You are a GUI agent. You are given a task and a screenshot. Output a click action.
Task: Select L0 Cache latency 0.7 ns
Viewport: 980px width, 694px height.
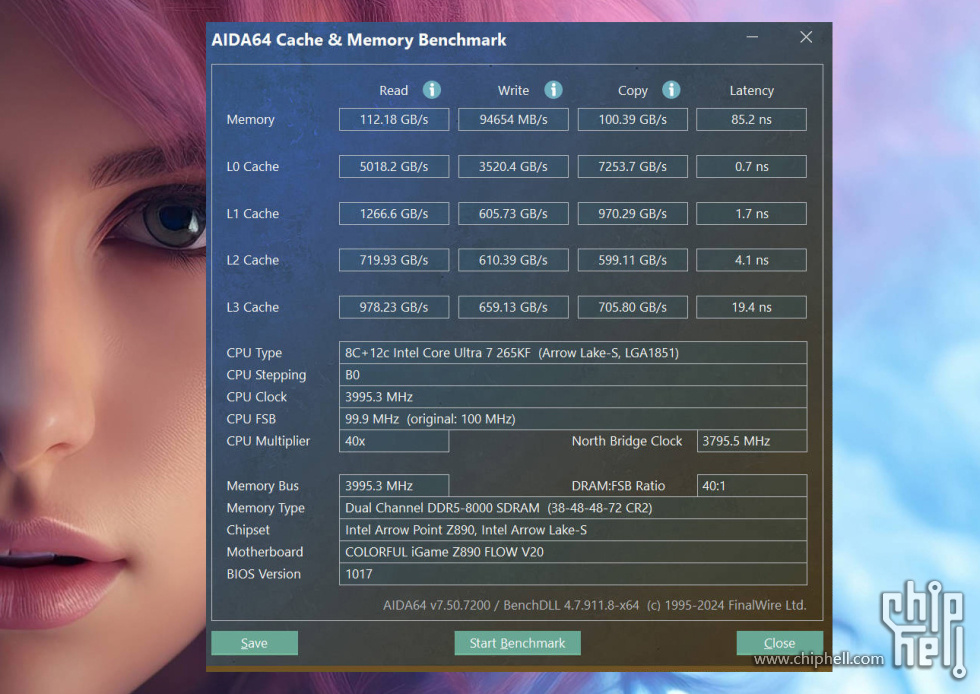tap(751, 166)
